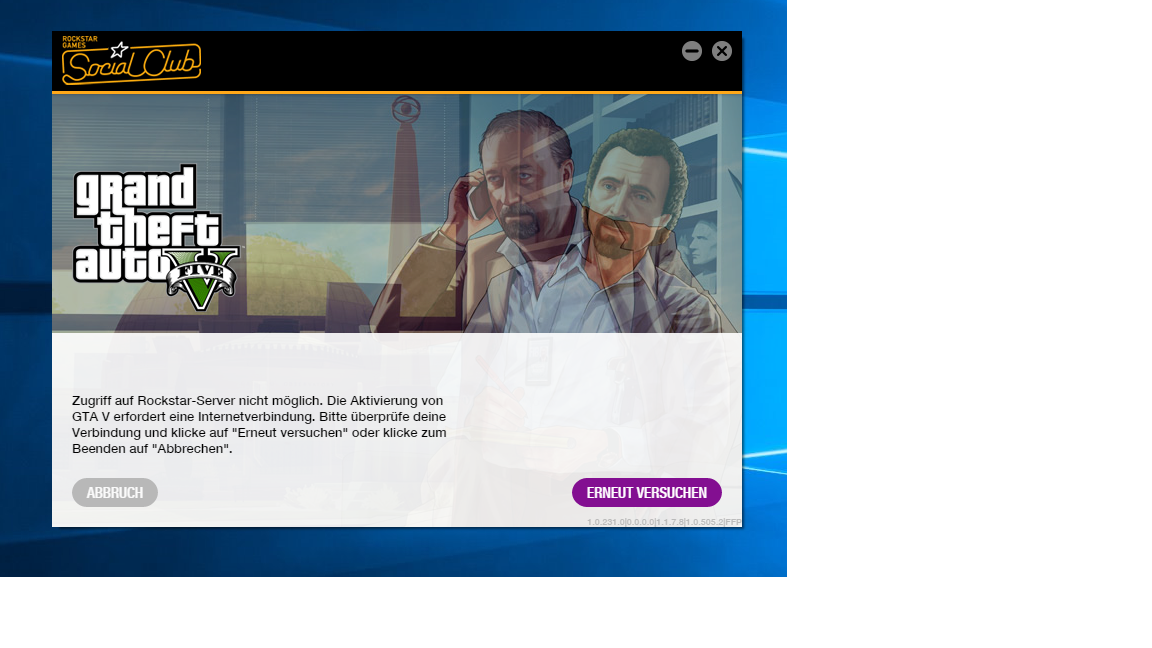
Task: Click the Rockstar Games Social Club logo
Action: pyautogui.click(x=131, y=60)
